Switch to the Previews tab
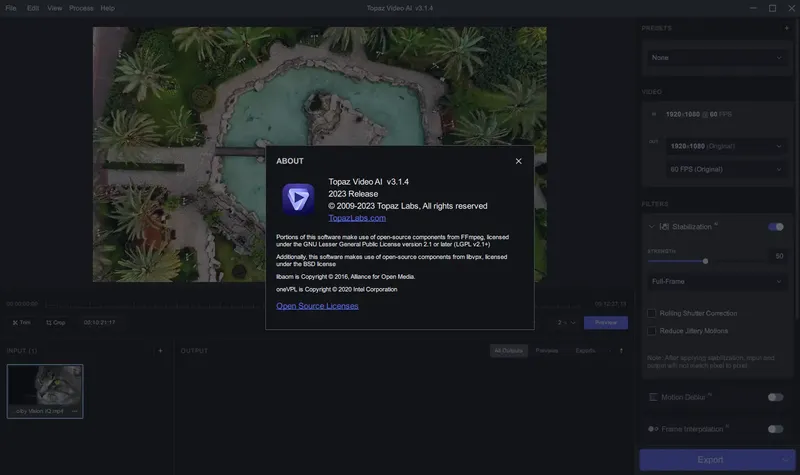 coord(546,351)
